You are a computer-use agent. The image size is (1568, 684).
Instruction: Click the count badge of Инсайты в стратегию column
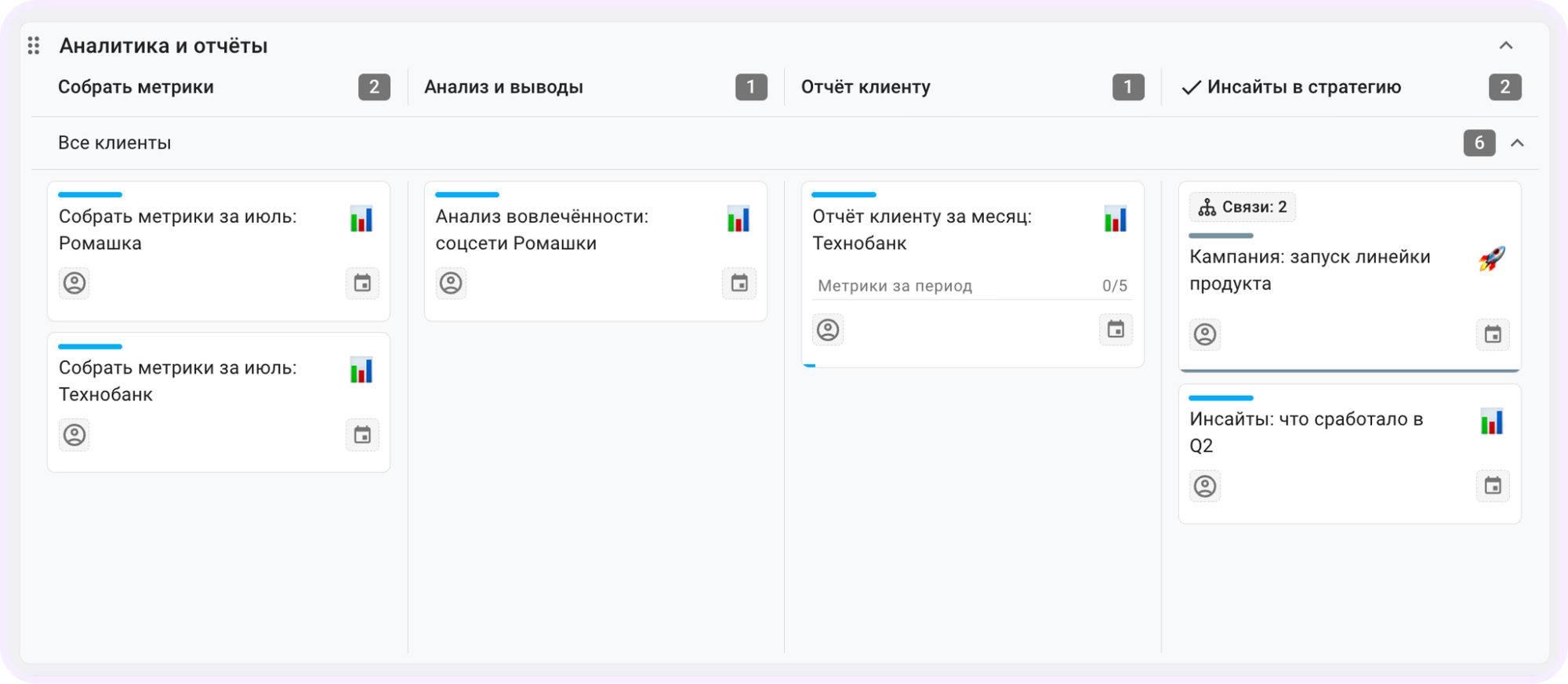pyautogui.click(x=1505, y=87)
